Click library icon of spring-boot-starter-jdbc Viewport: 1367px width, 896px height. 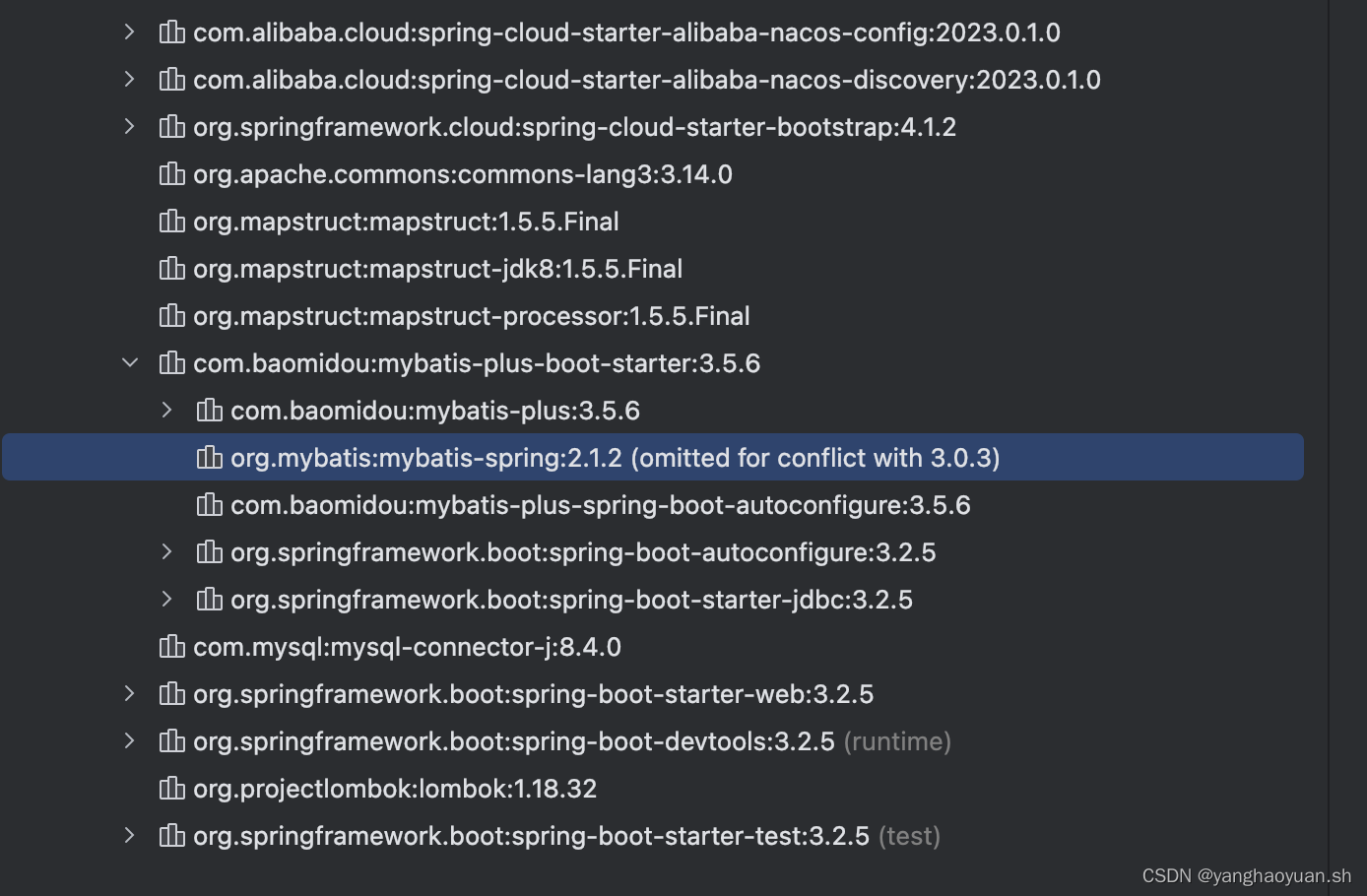pos(210,600)
